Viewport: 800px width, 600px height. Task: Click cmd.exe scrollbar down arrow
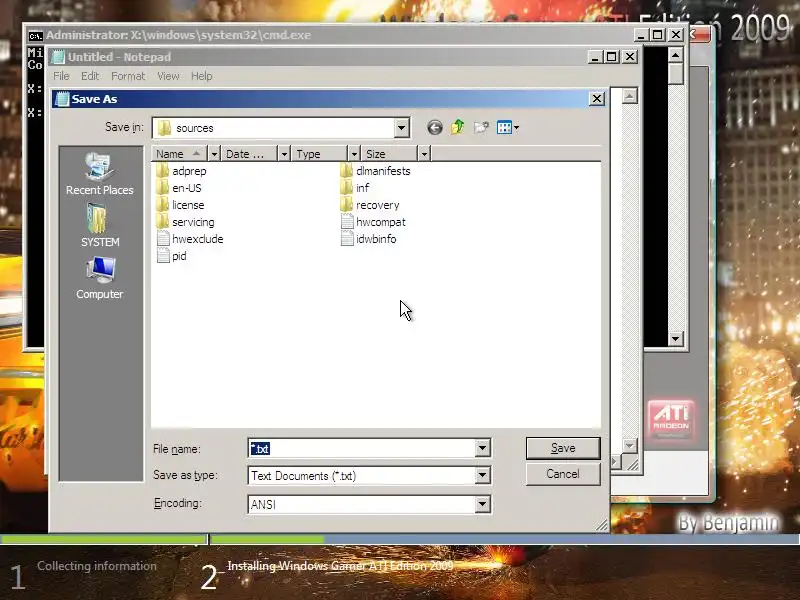click(x=676, y=338)
